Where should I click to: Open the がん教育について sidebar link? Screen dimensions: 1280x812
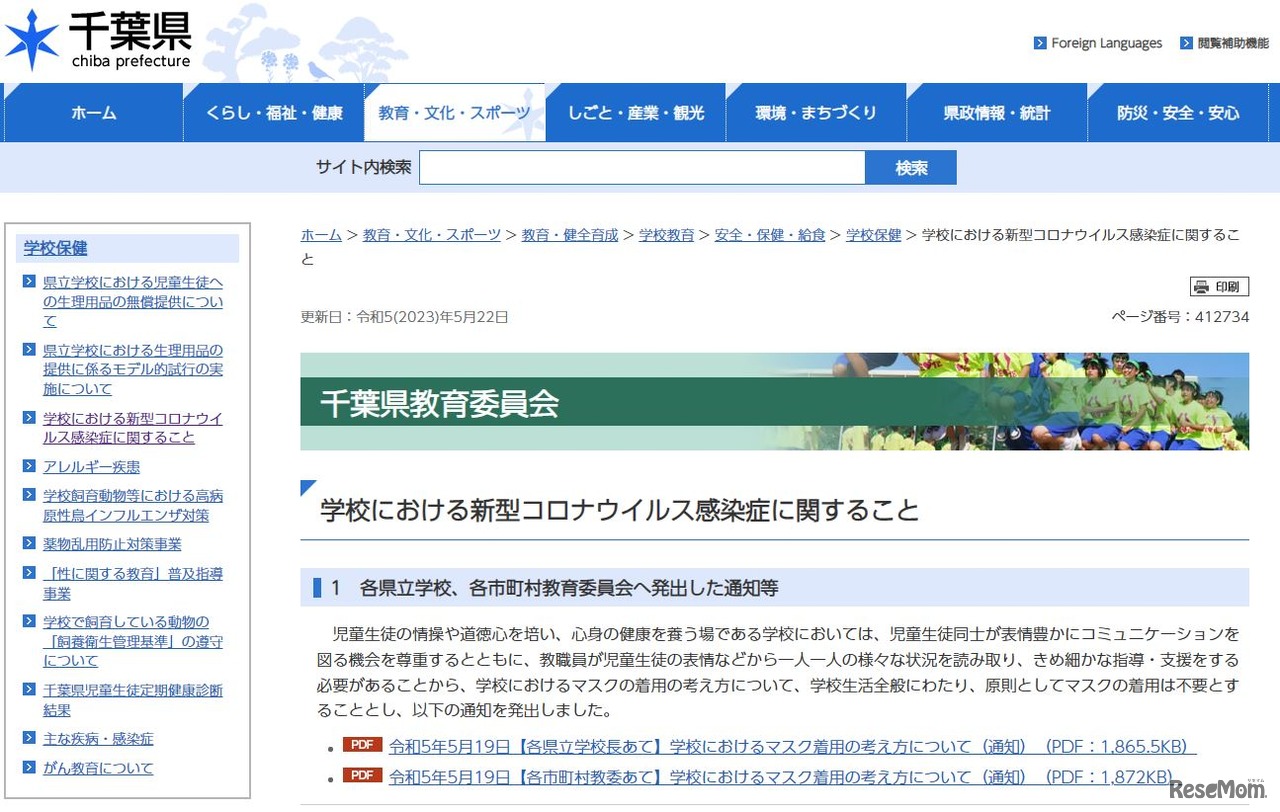click(97, 768)
